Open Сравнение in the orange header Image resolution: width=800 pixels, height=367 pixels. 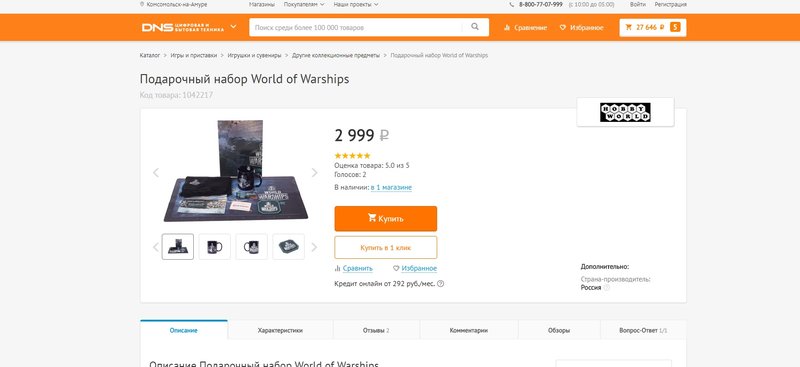[525, 28]
